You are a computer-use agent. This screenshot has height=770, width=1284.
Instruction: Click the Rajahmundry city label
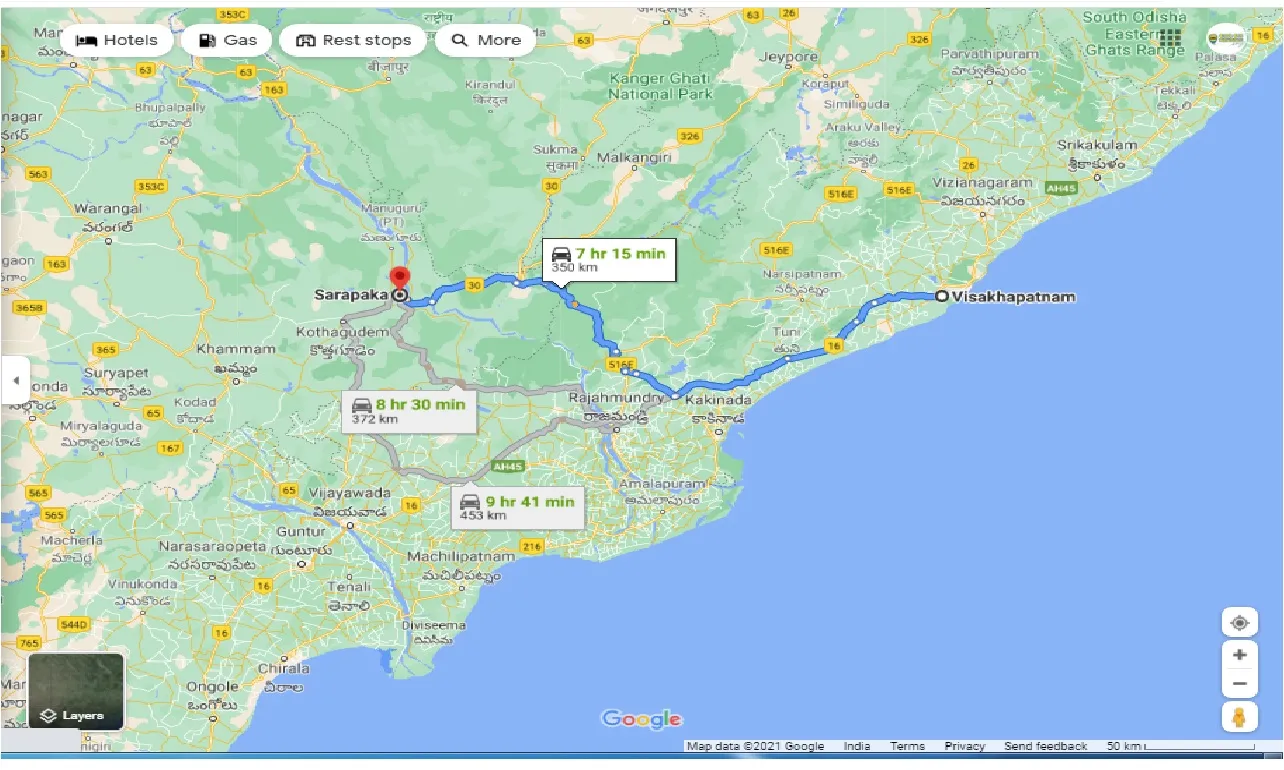coord(615,397)
